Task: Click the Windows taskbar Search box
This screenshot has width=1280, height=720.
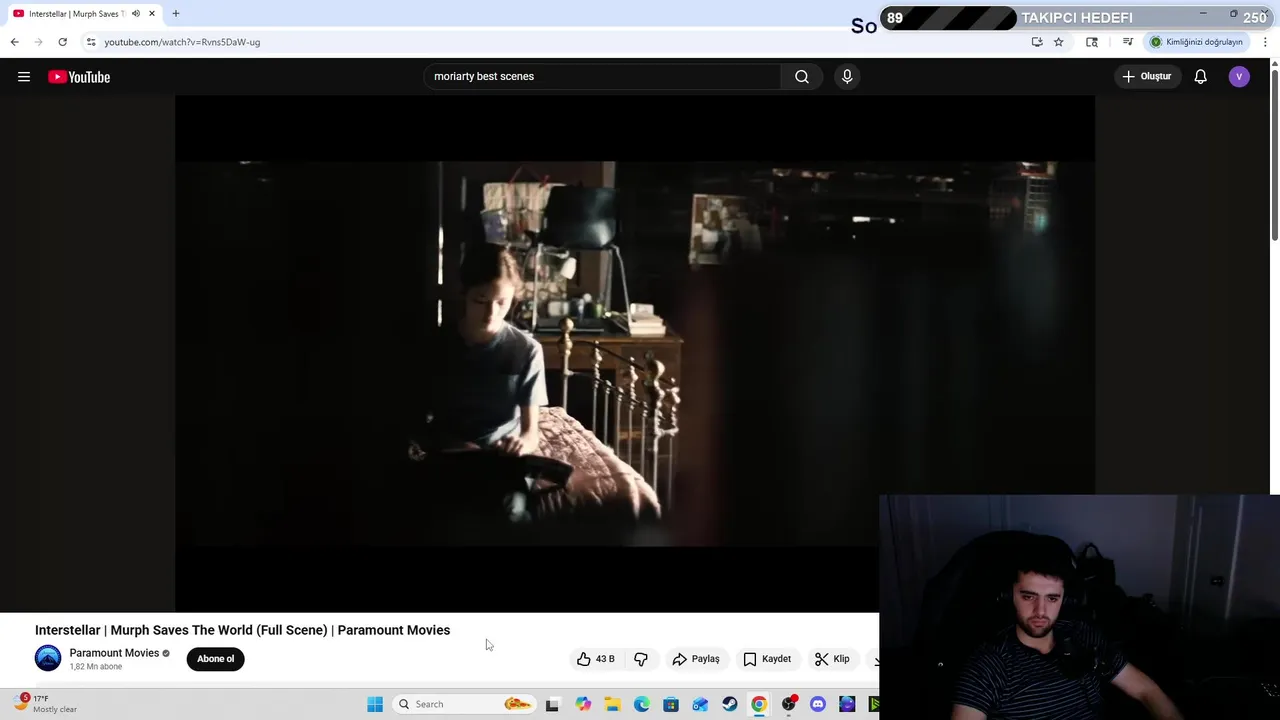Action: [464, 704]
